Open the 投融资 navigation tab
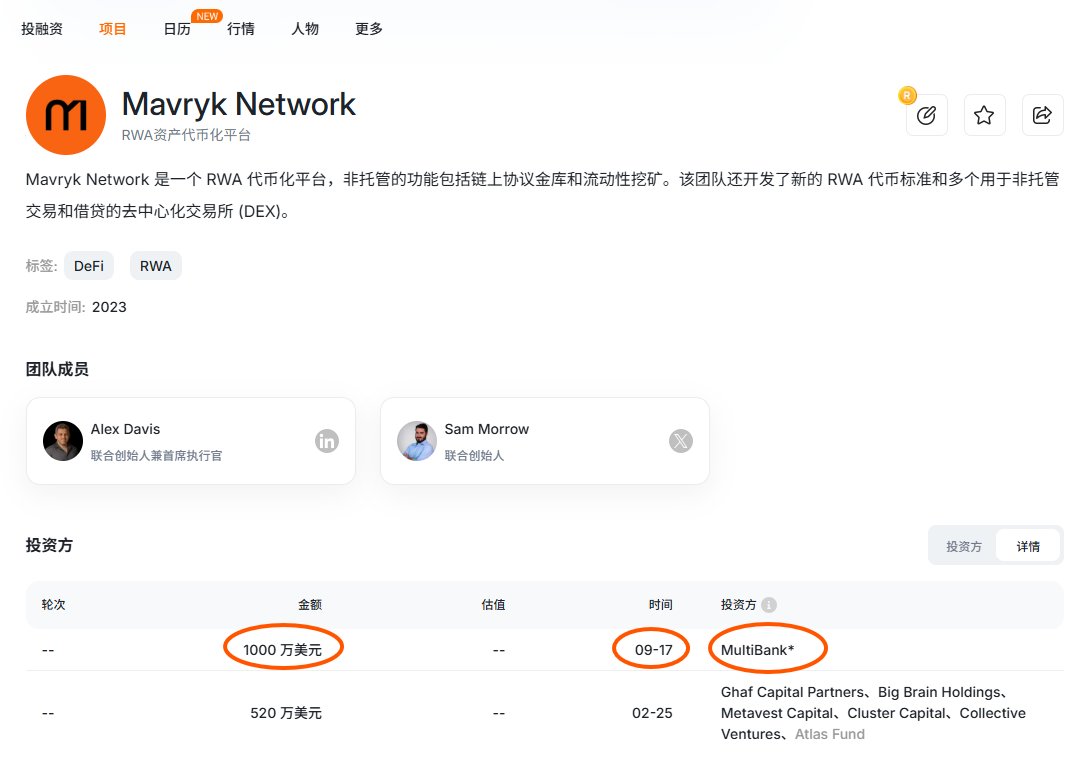Image resolution: width=1081 pixels, height=766 pixels. [x=41, y=29]
